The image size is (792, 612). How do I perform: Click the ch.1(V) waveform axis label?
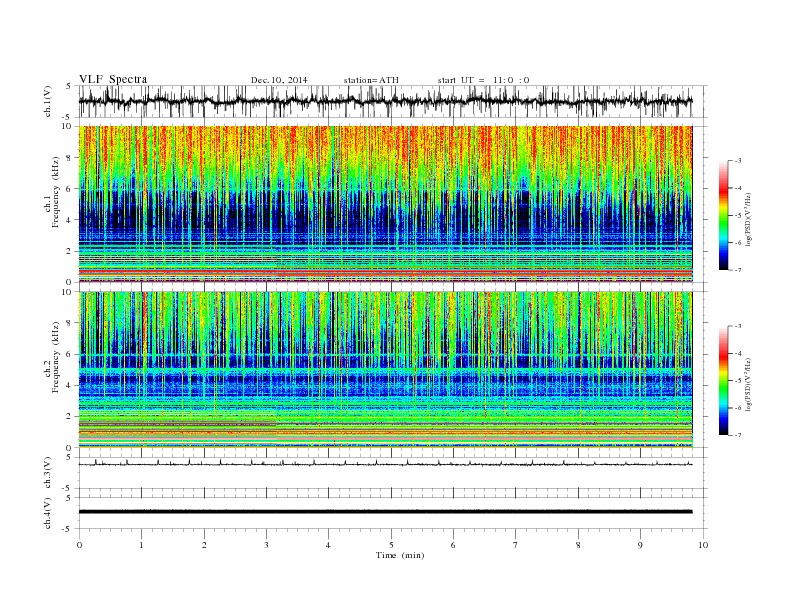48,101
